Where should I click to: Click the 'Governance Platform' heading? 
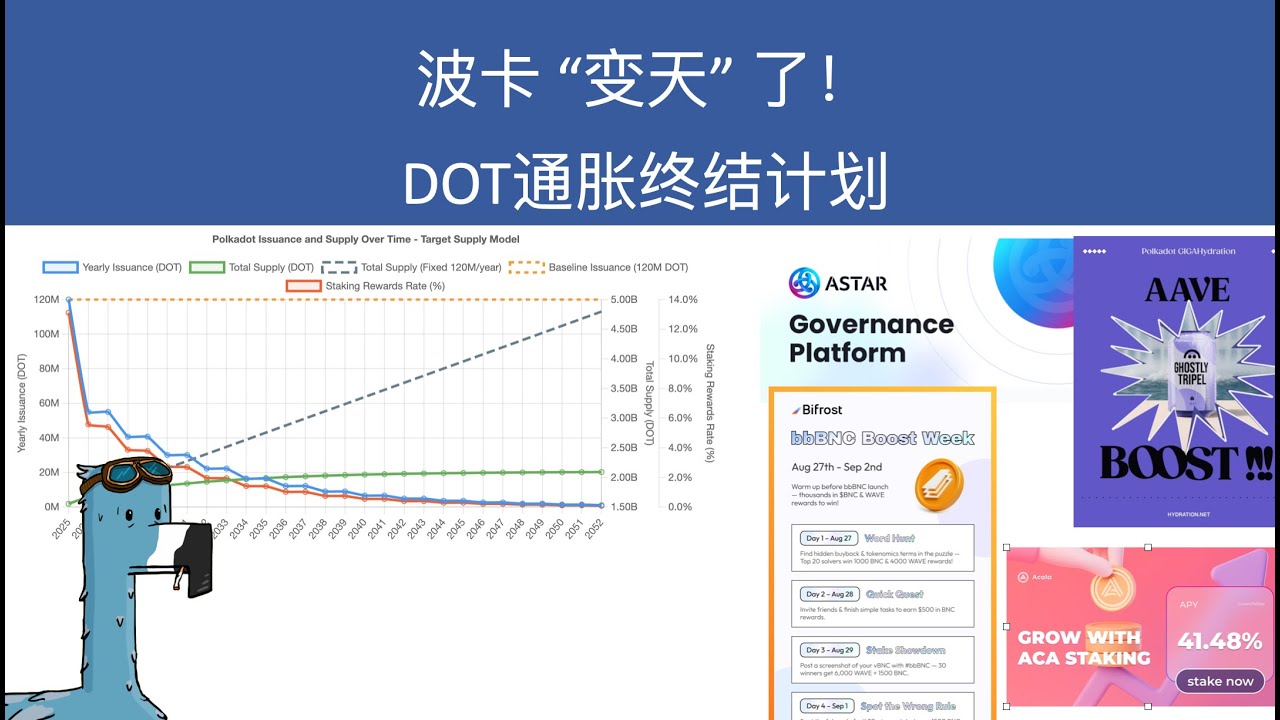[x=871, y=338]
